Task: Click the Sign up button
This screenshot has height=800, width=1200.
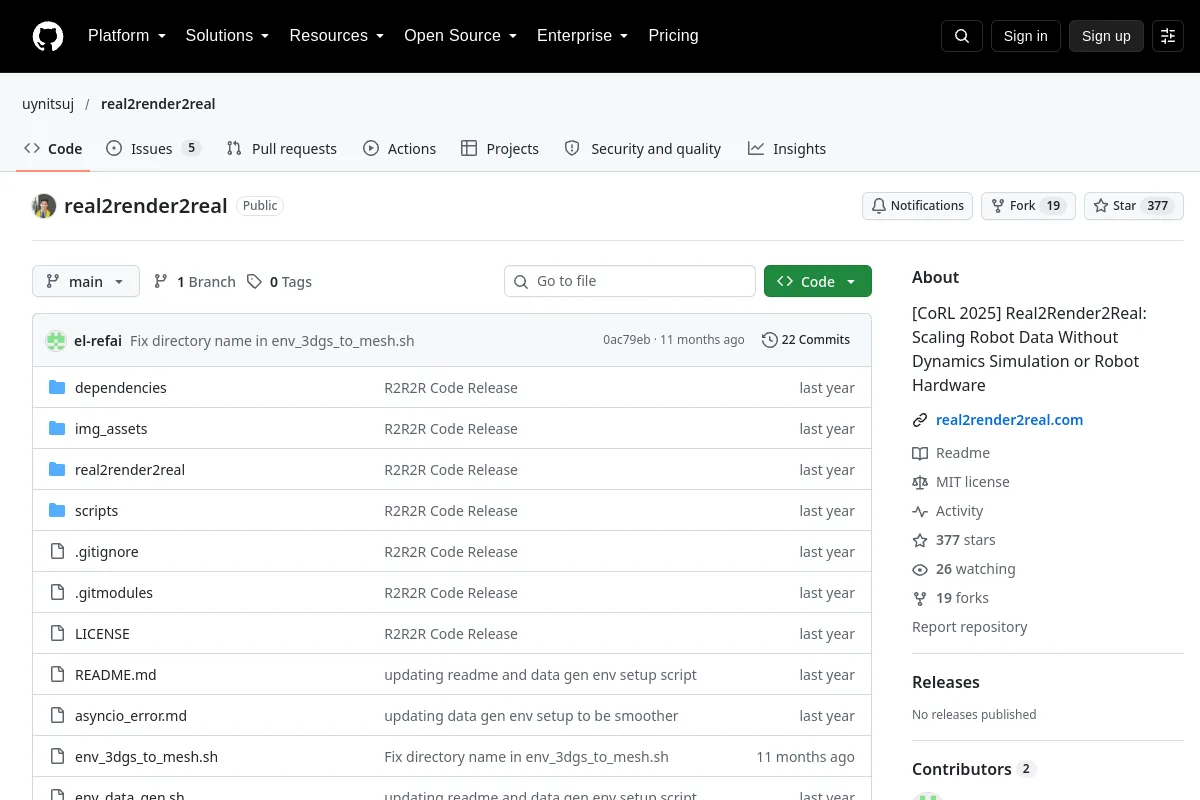Action: point(1106,36)
